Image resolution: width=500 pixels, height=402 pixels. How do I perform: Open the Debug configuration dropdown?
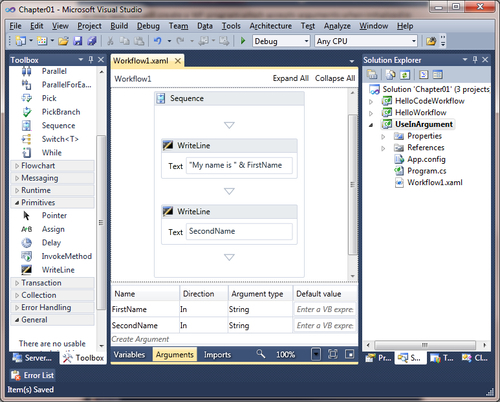306,41
